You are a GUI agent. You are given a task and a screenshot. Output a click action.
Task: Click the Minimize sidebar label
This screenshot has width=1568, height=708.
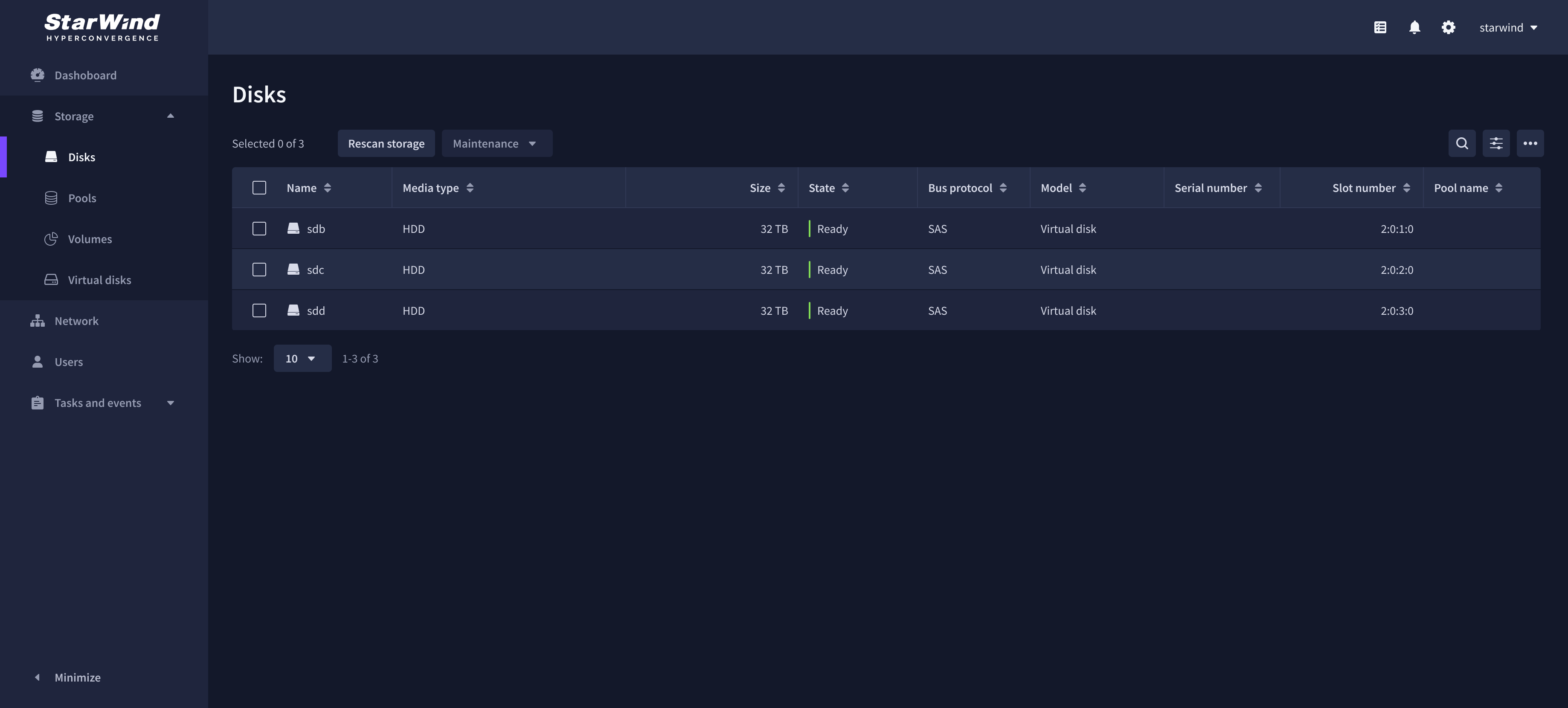(x=77, y=677)
